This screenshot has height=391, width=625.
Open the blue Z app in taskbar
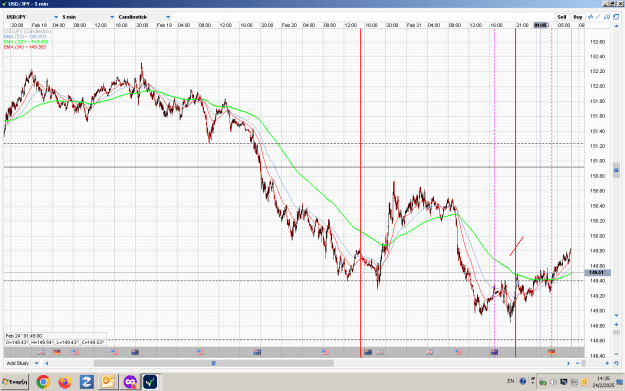click(86, 382)
